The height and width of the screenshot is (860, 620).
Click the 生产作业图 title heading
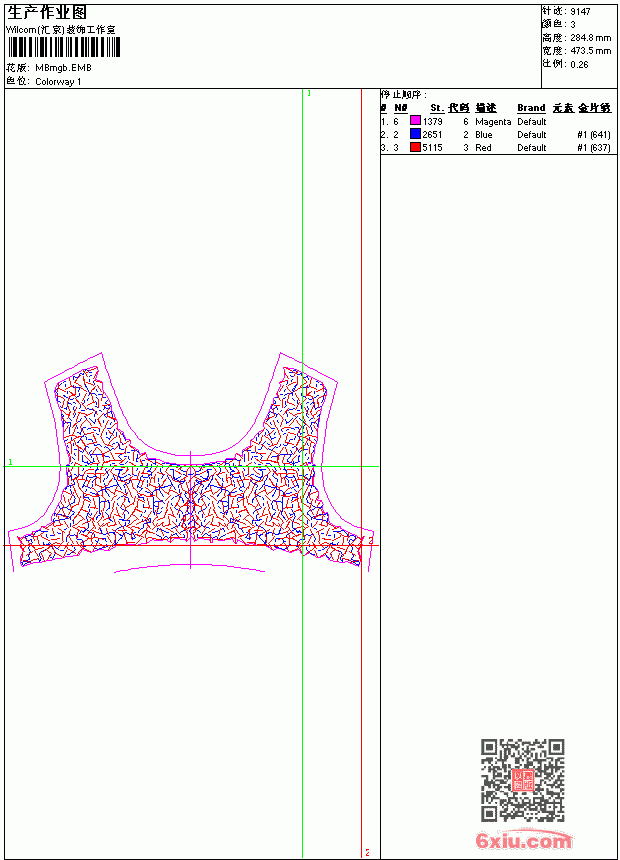47,13
